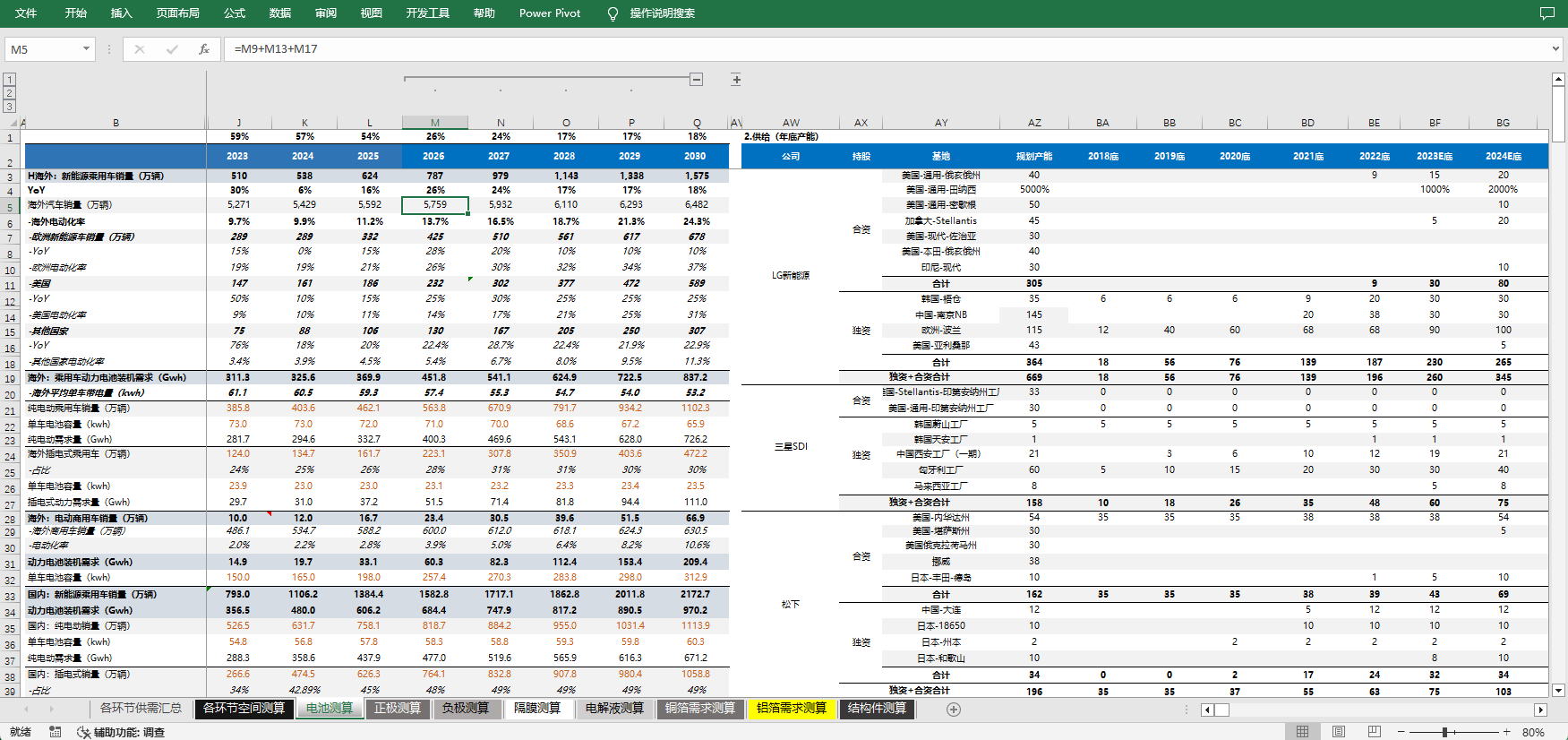Image resolution: width=1568 pixels, height=740 pixels.
Task: Select cell 5,759 in 2026 column
Action: coord(435,205)
